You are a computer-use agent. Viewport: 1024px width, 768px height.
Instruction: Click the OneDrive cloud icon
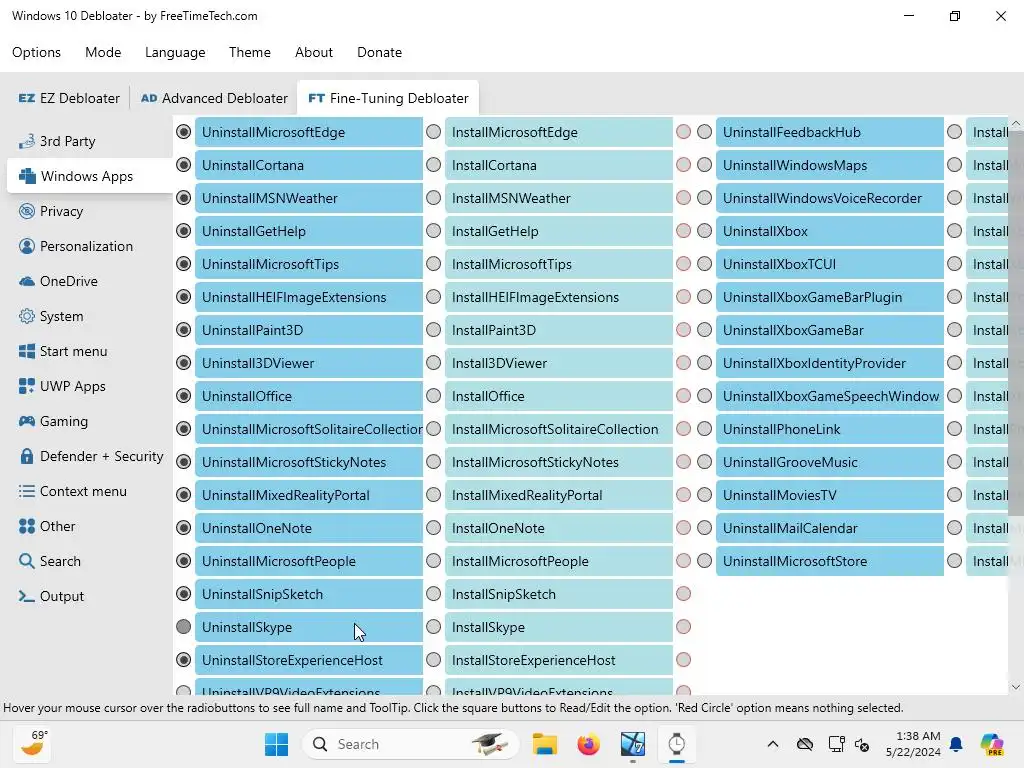(x=27, y=281)
